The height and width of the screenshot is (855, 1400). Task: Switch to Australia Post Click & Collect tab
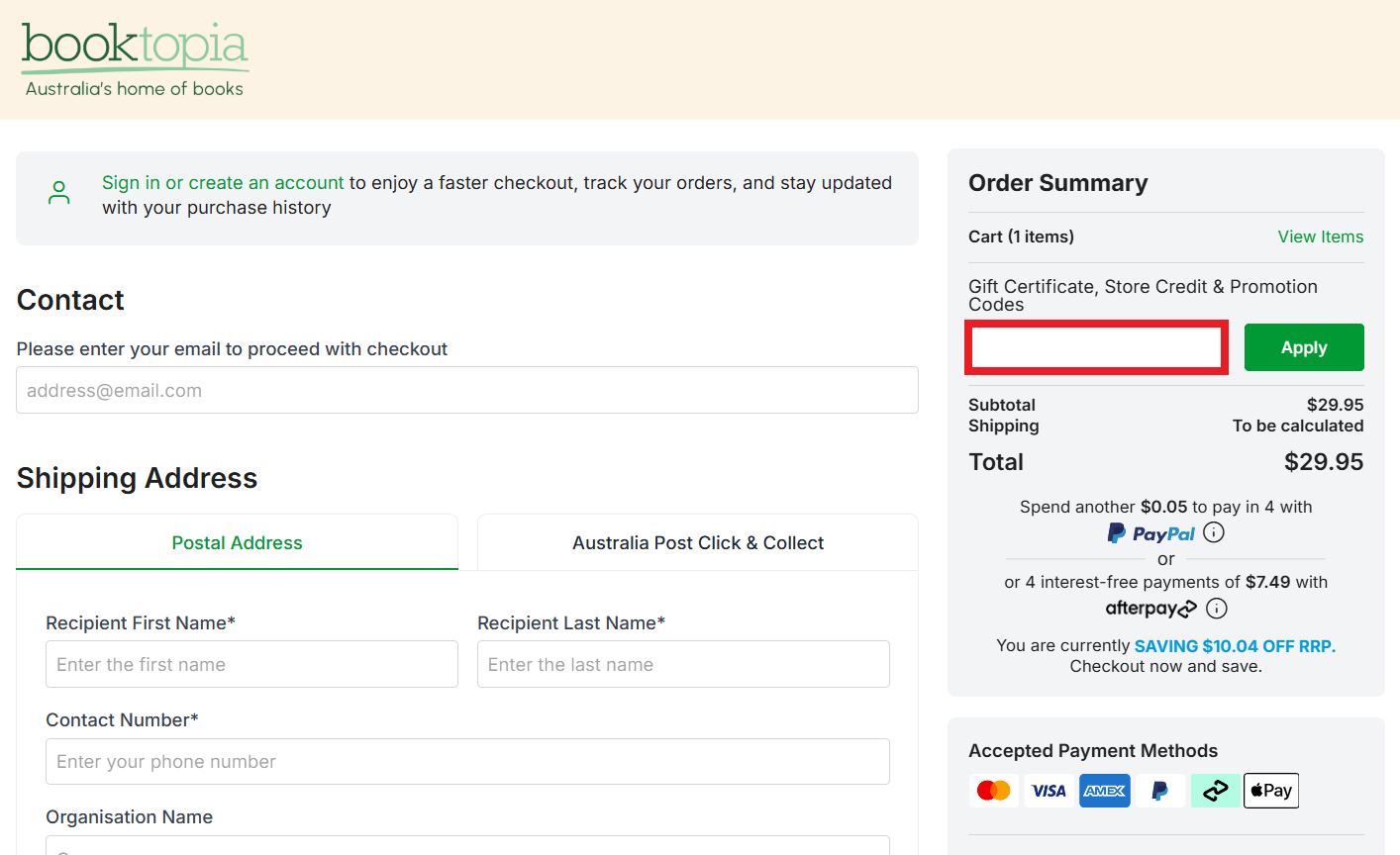[x=698, y=542]
